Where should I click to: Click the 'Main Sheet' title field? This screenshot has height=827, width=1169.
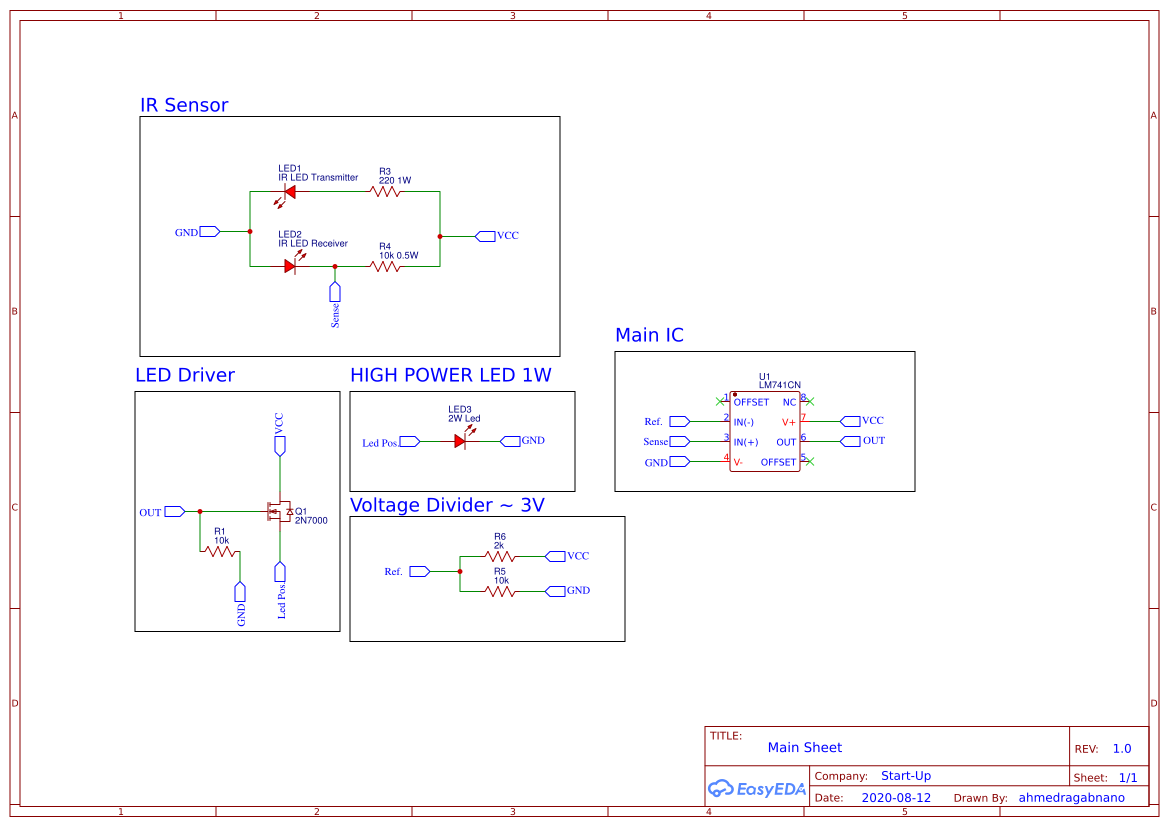coord(804,747)
